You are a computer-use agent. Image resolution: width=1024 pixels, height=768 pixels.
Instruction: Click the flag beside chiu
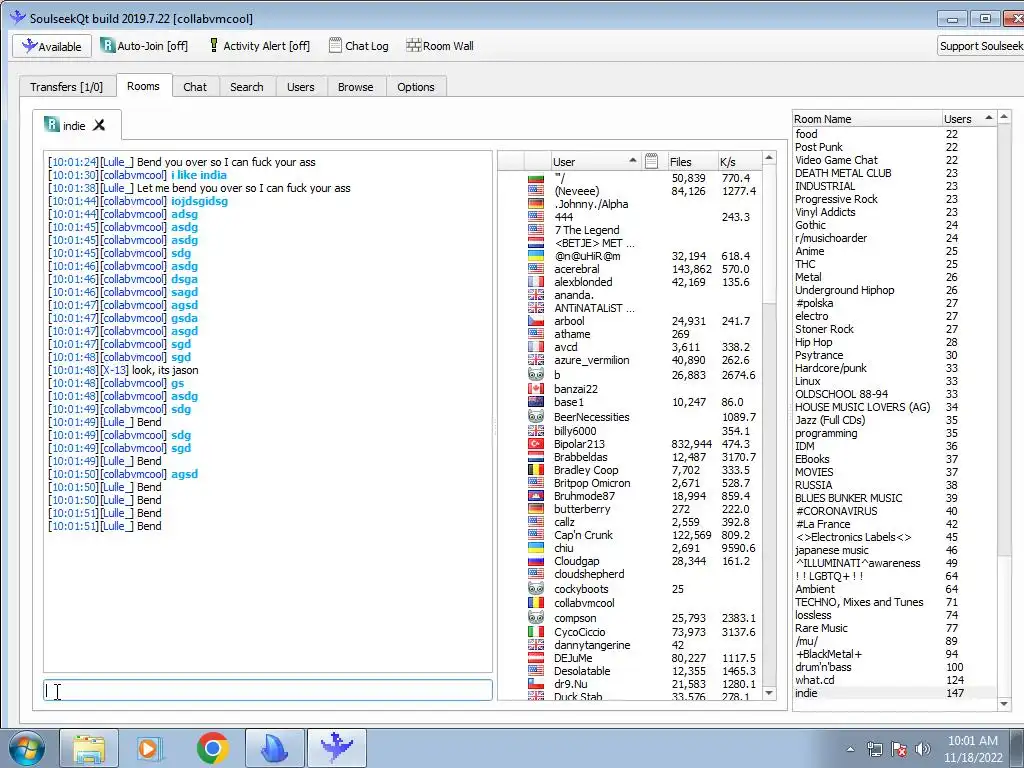pos(536,548)
